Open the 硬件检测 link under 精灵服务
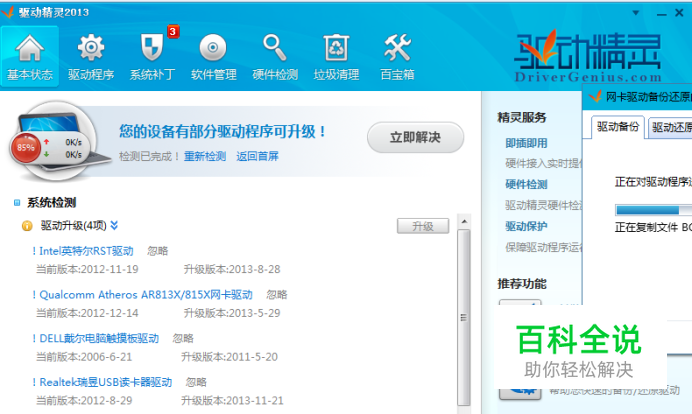 [526, 184]
